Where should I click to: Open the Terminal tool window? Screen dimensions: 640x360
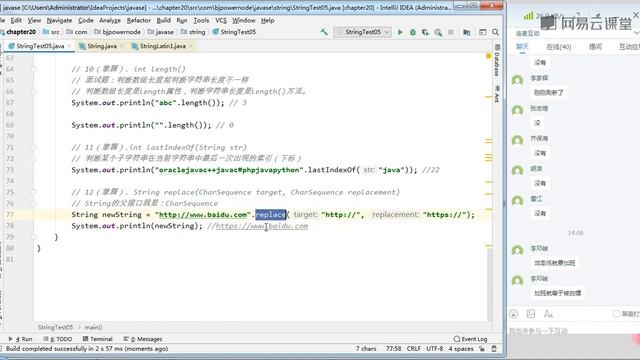pyautogui.click(x=97, y=339)
